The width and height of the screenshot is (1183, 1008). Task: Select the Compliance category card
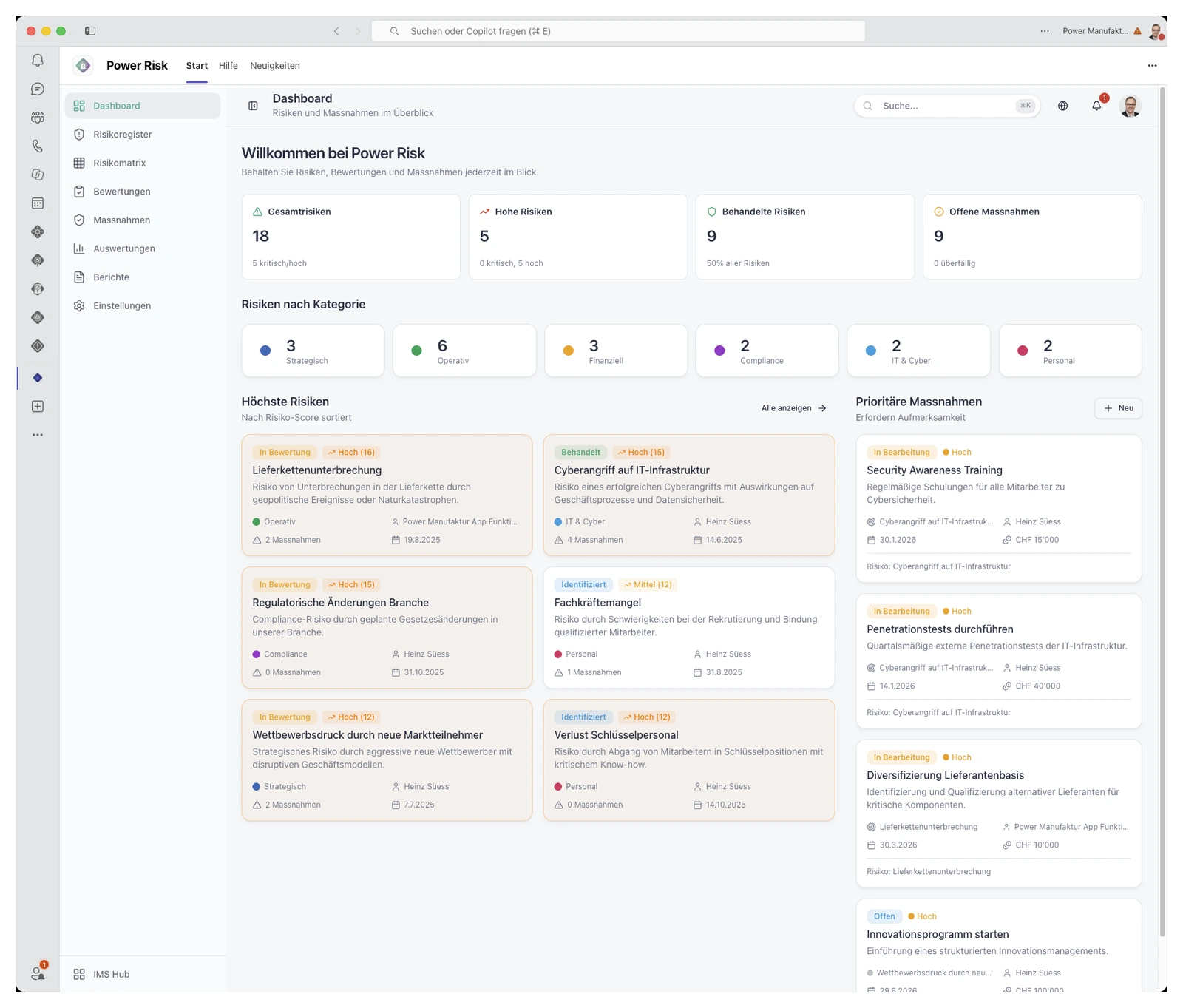pos(767,351)
